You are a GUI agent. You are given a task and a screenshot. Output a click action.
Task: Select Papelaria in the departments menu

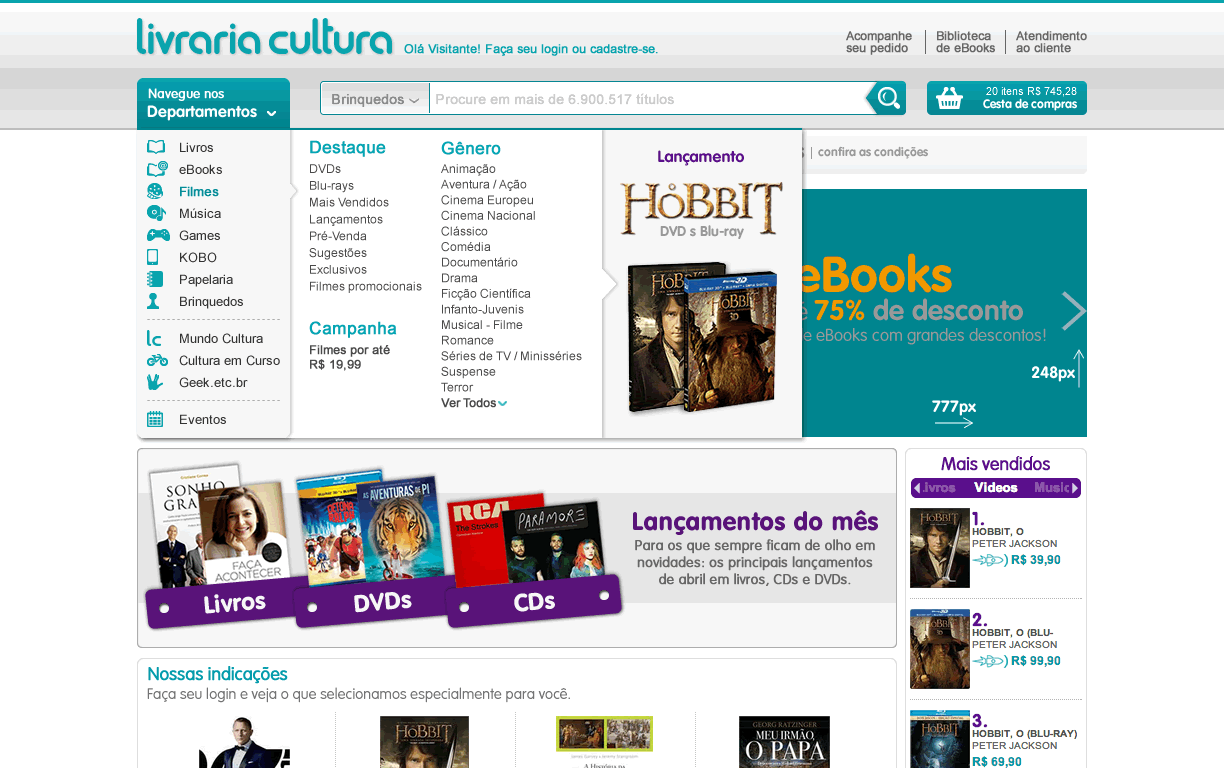click(206, 279)
